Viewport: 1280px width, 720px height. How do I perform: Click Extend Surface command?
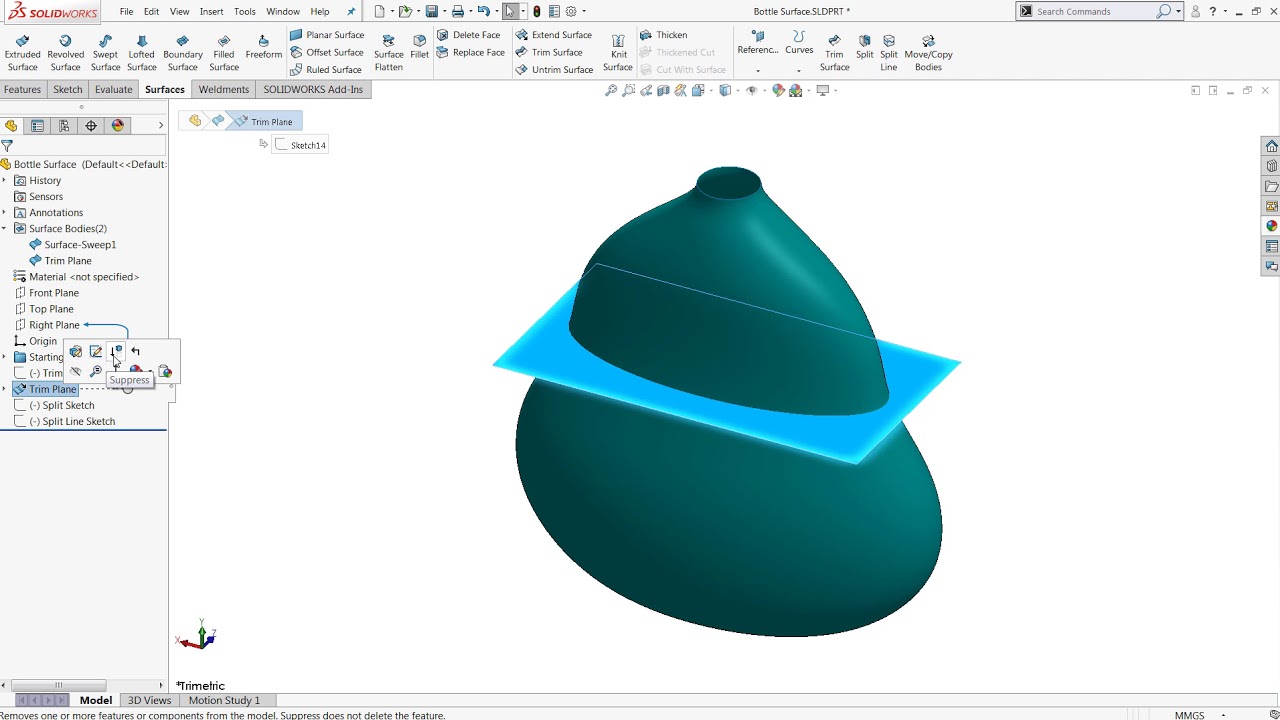[554, 35]
